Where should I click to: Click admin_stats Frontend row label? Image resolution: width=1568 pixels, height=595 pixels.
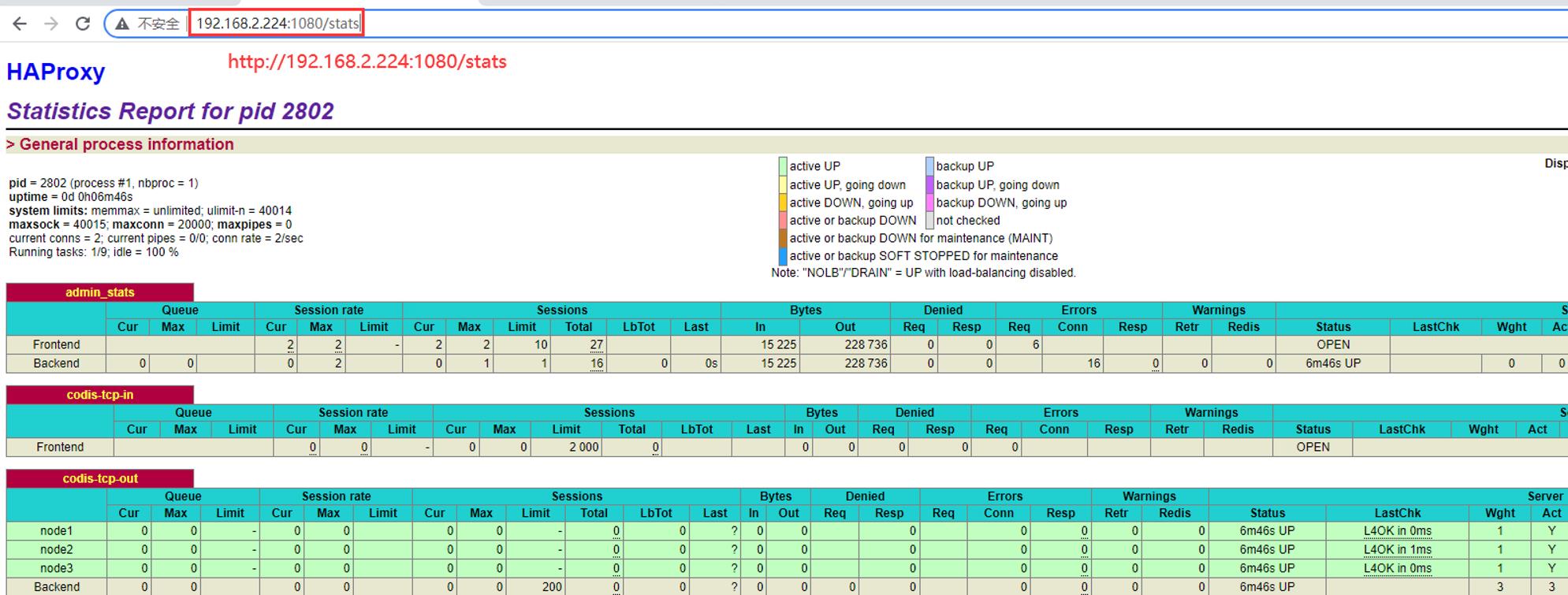[56, 345]
